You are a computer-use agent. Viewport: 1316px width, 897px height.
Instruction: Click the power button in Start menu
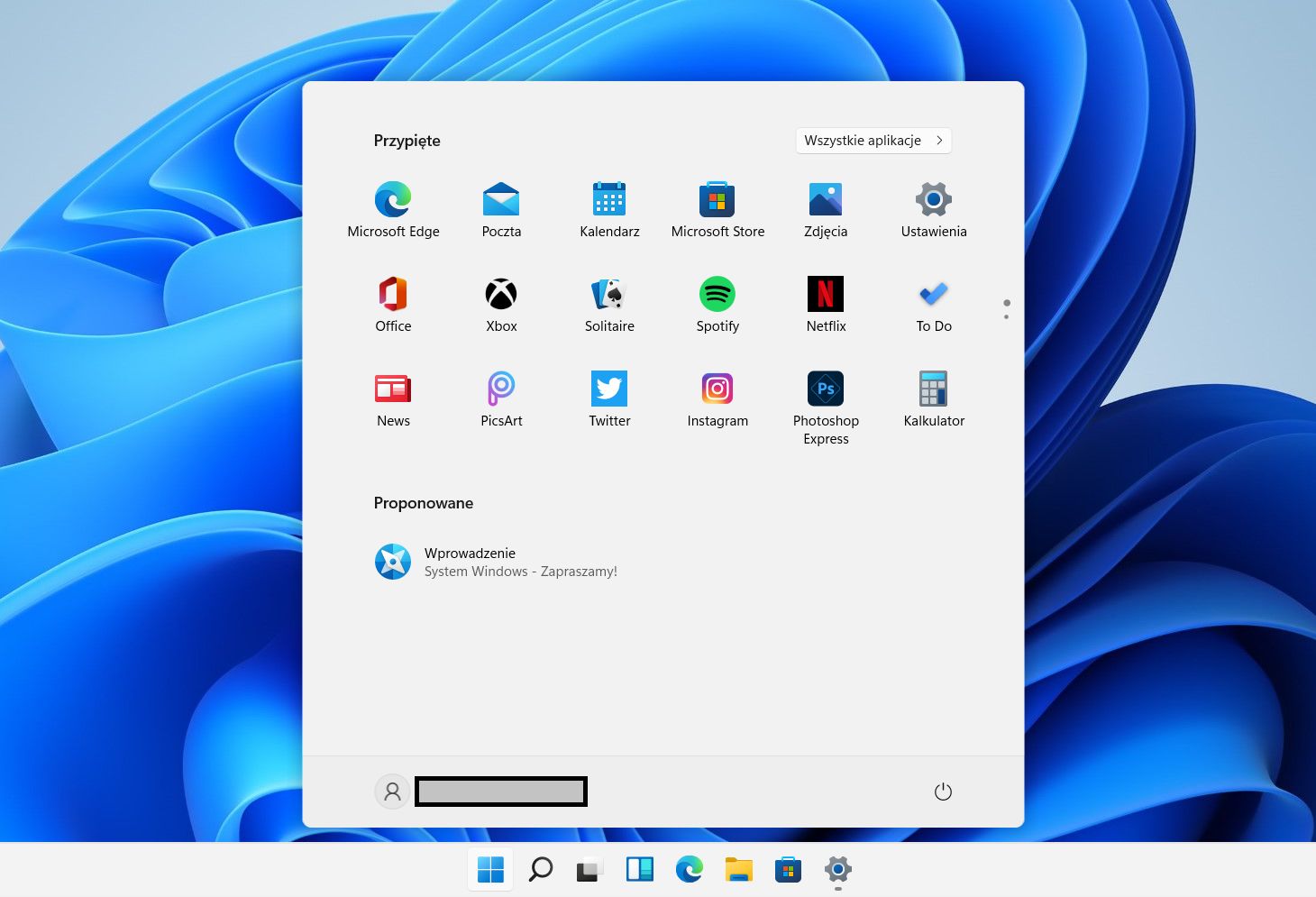pos(943,792)
